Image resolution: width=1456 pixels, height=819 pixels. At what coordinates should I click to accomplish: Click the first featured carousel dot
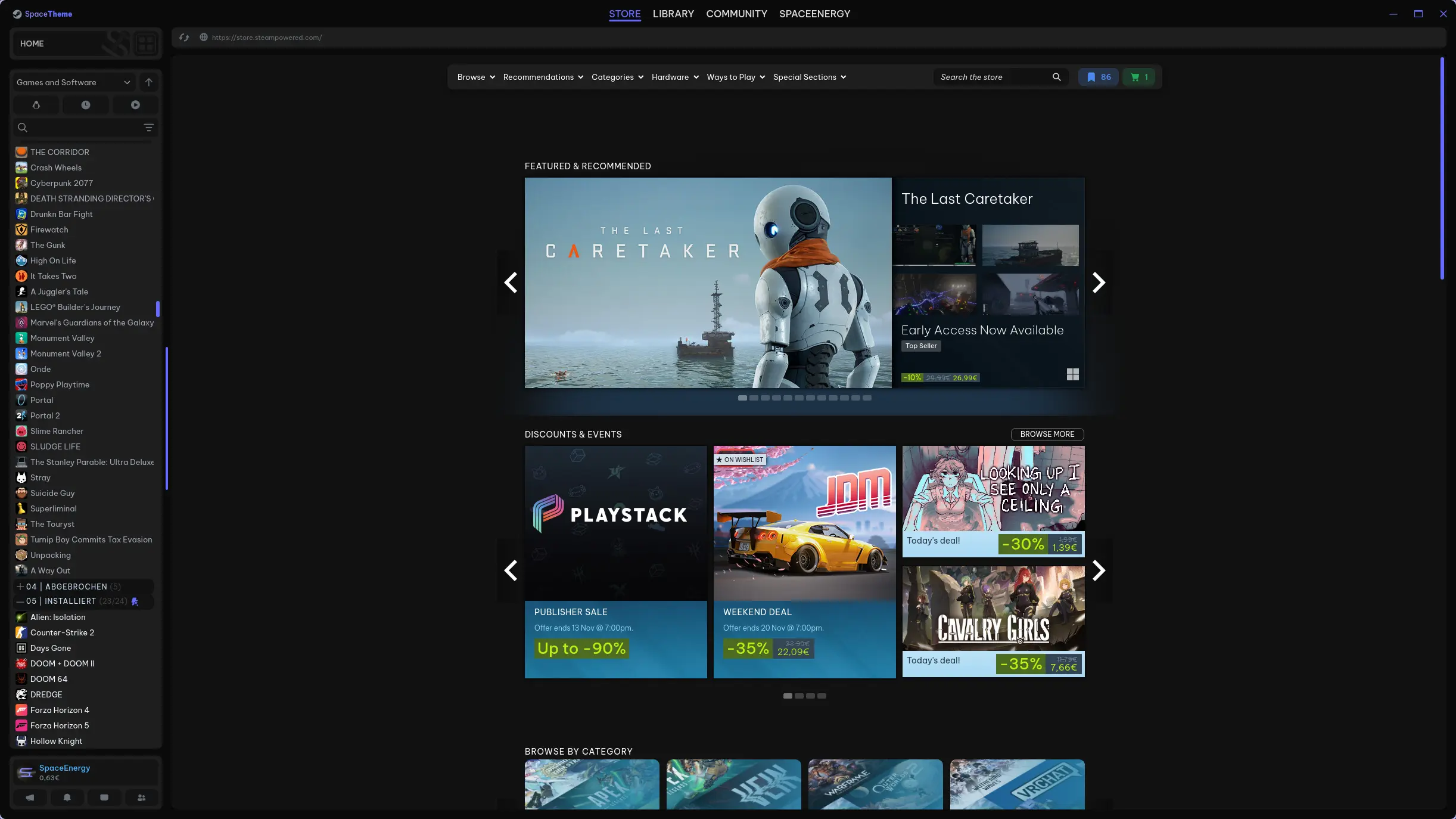click(742, 398)
